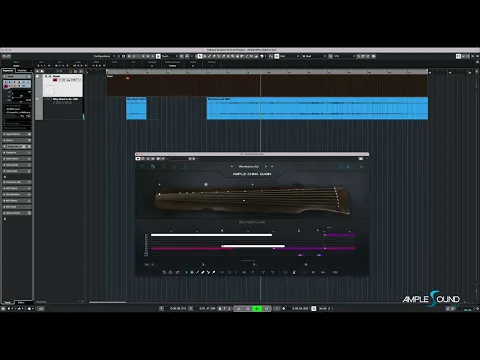This screenshot has height=360, width=480.
Task: Open the Configurations dropdown in the toolbar
Action: click(104, 56)
